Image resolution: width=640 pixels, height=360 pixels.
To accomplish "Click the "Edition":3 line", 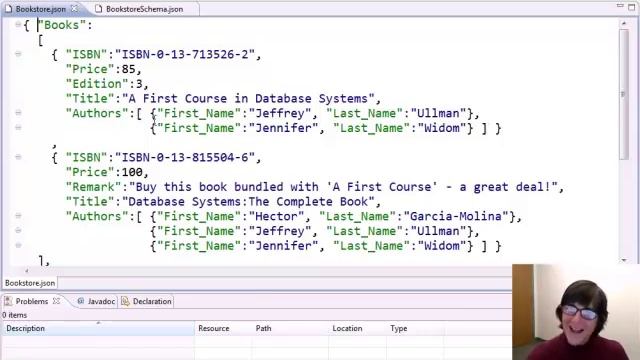I will coord(107,84).
